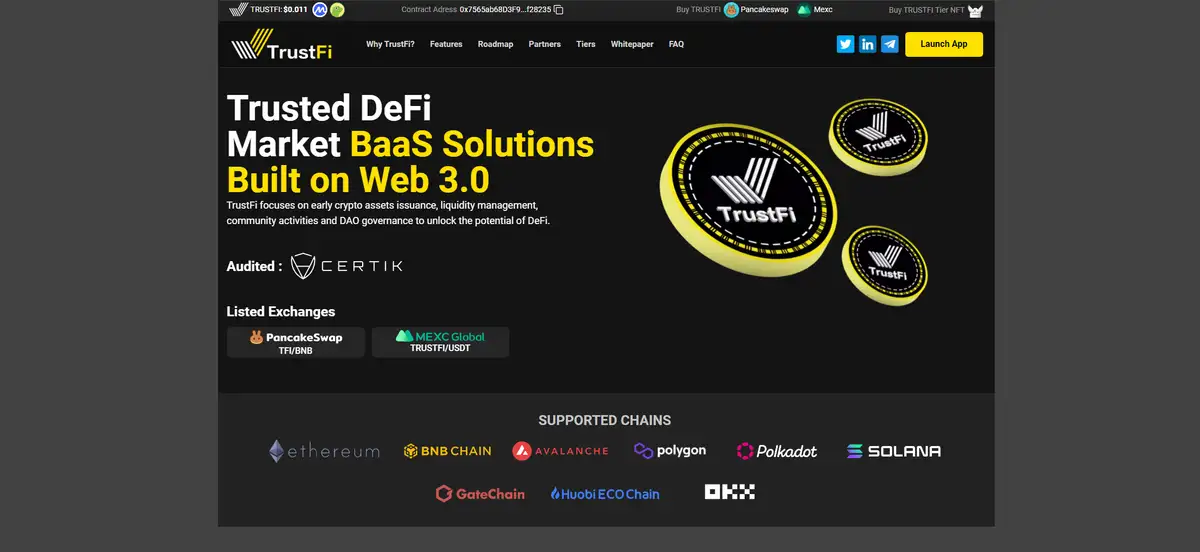Click the TrustFi logo in the navbar
This screenshot has height=552, width=1200.
point(281,45)
